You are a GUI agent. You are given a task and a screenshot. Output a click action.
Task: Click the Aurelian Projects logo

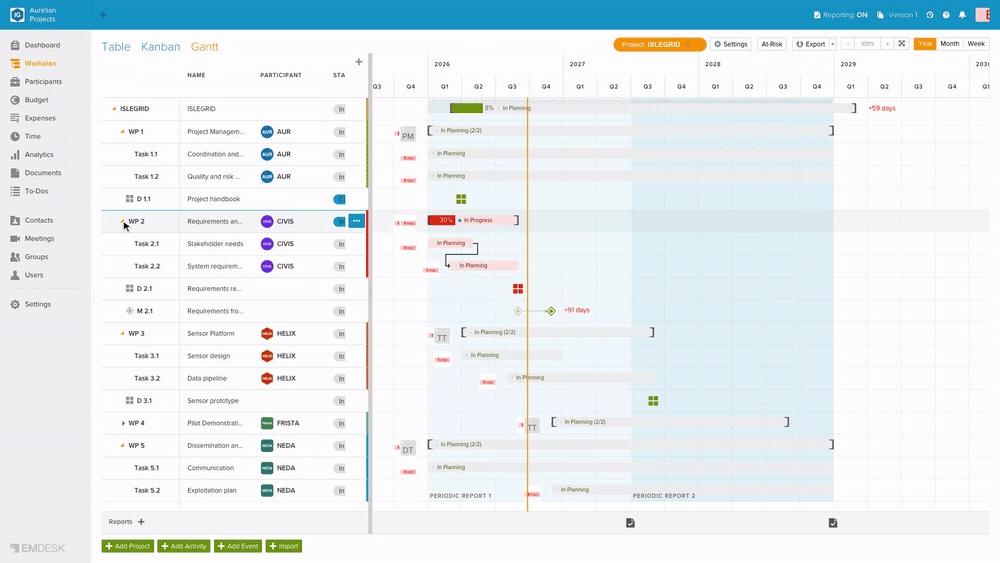(x=17, y=15)
